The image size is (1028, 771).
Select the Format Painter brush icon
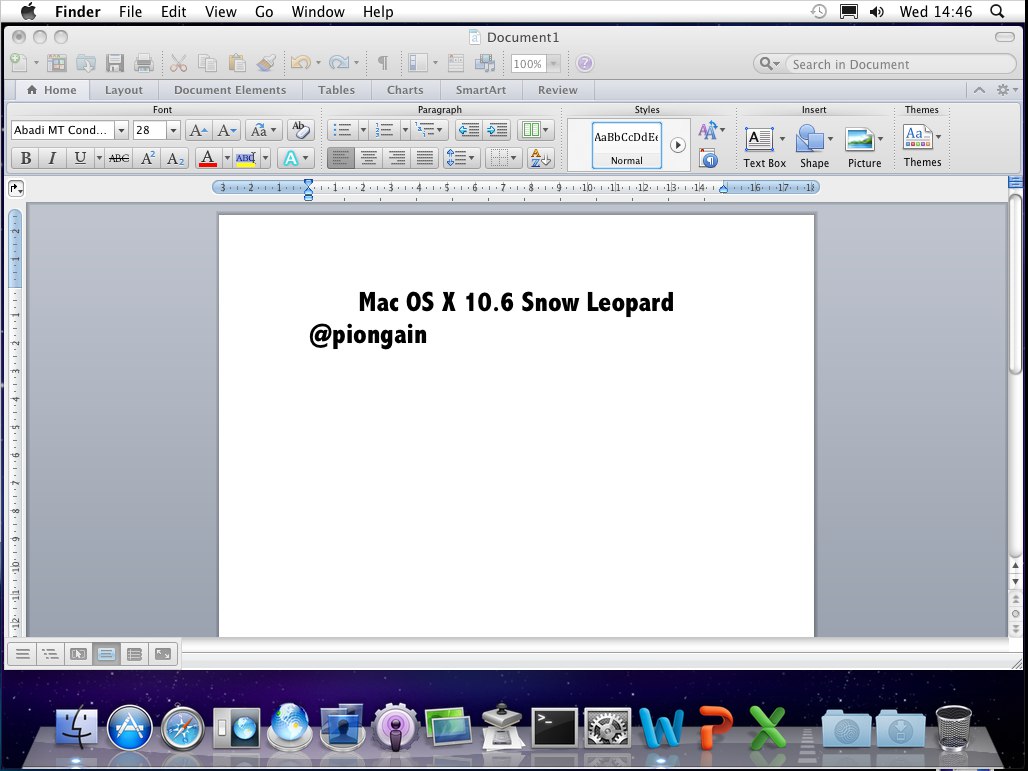[x=266, y=63]
